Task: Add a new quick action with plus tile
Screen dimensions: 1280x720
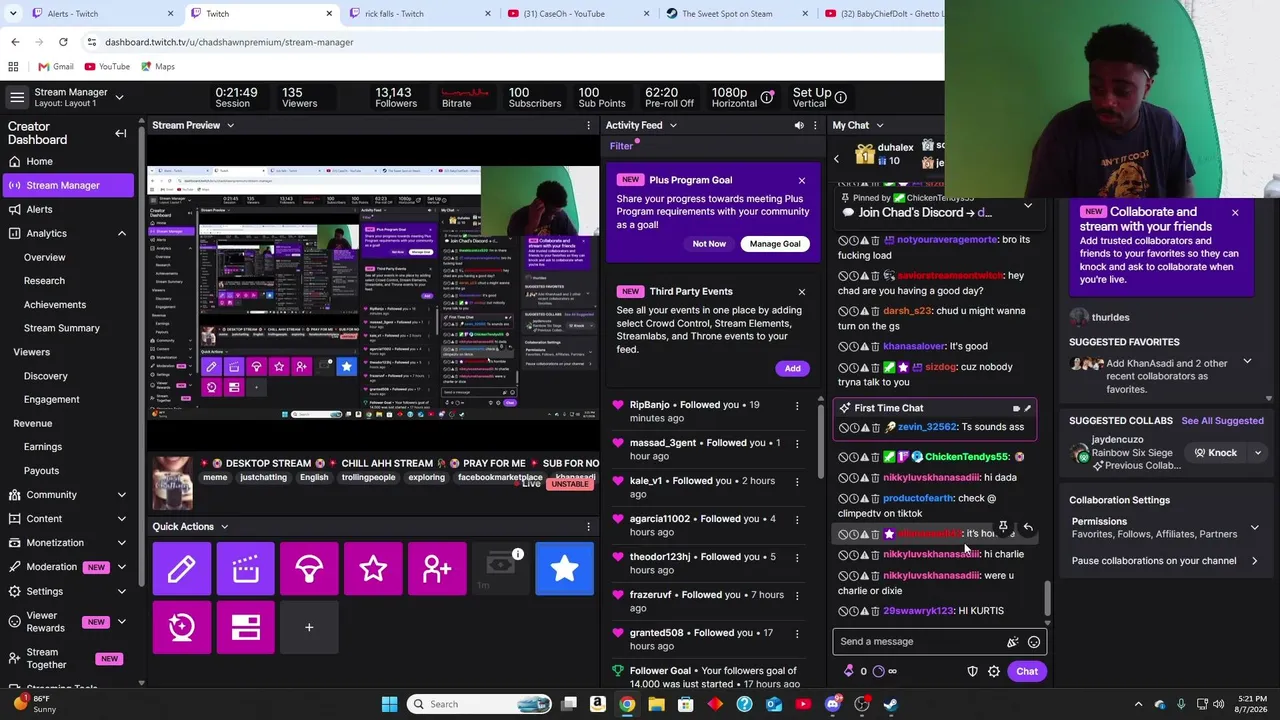Action: (x=309, y=627)
